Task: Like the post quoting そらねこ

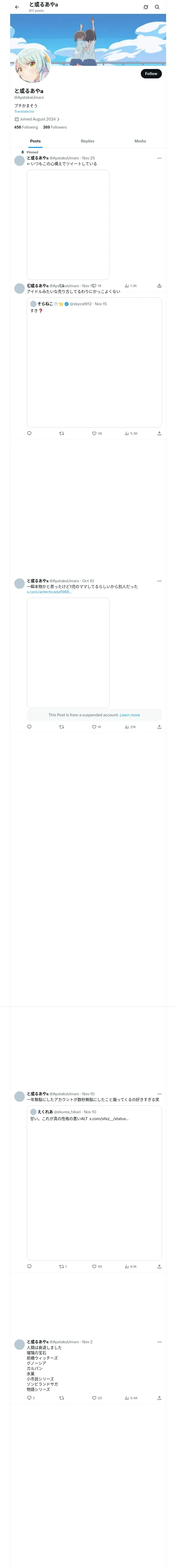Action: pos(94,433)
